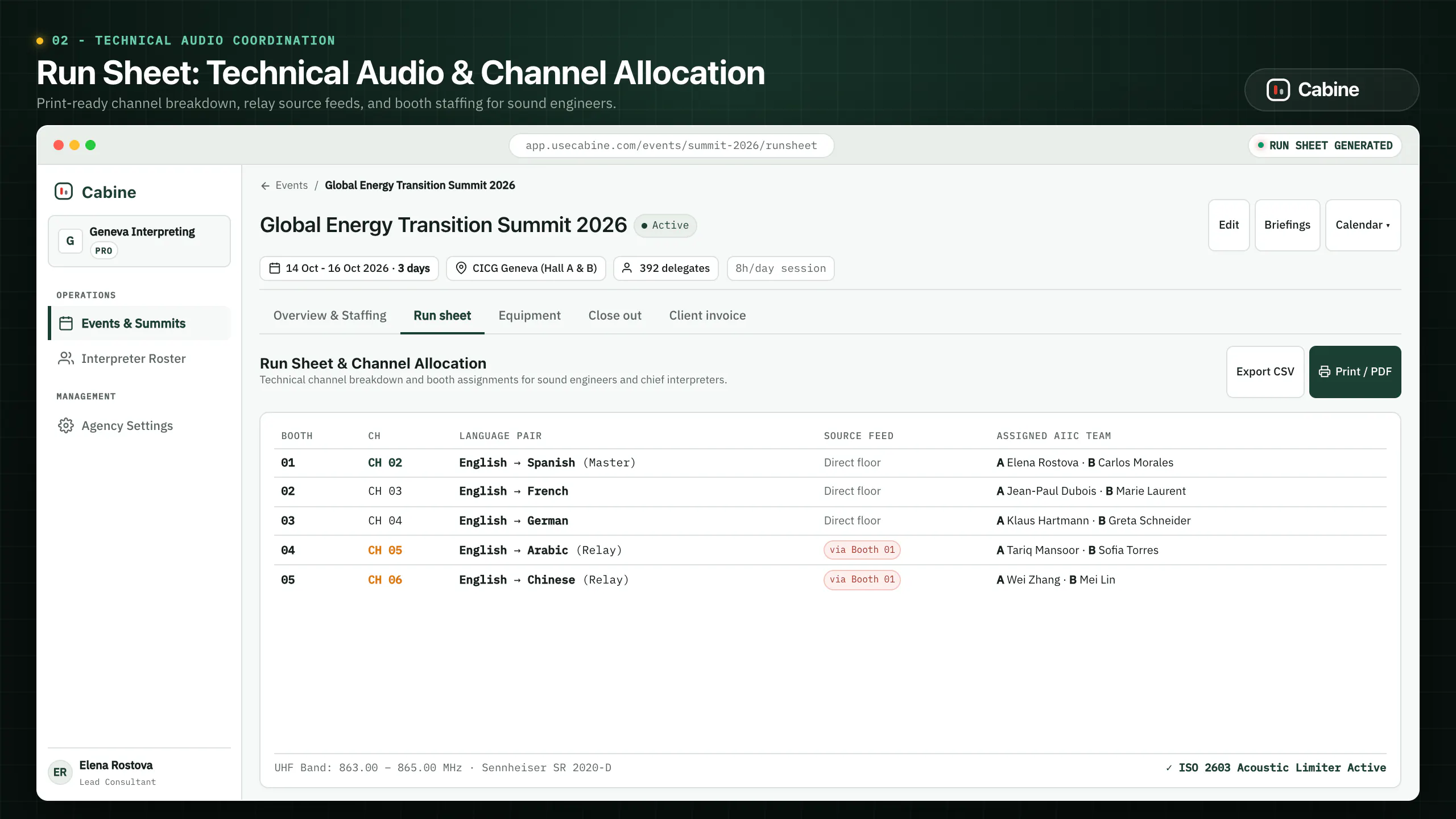Click the printer icon in Print / PDF
This screenshot has height=819, width=1456.
1325,371
